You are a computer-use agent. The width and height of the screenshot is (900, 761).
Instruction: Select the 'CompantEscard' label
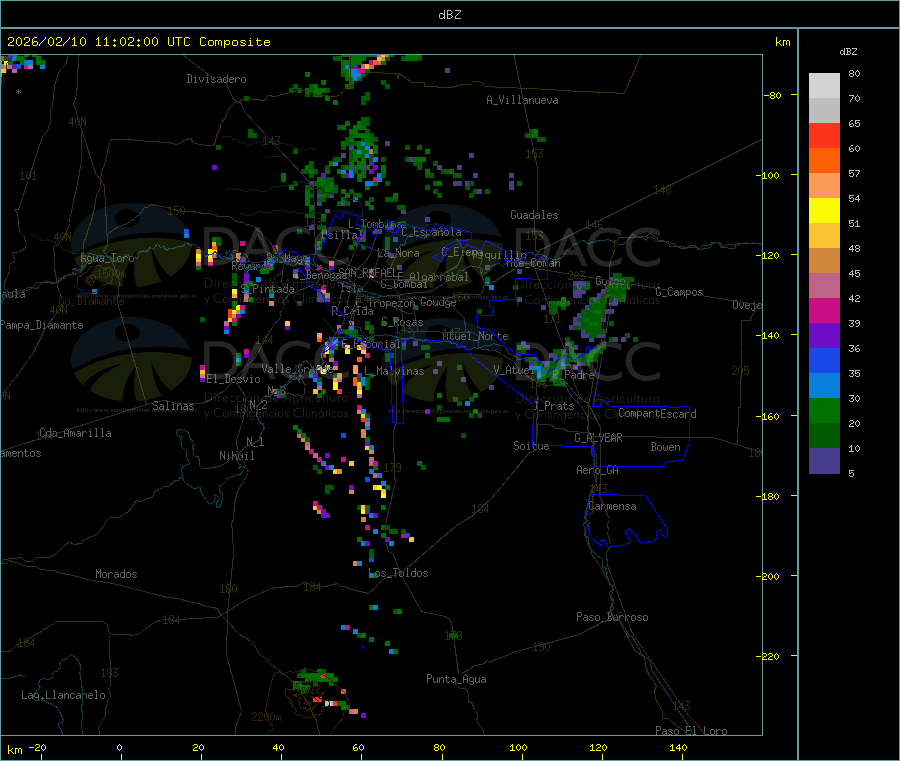coord(657,414)
